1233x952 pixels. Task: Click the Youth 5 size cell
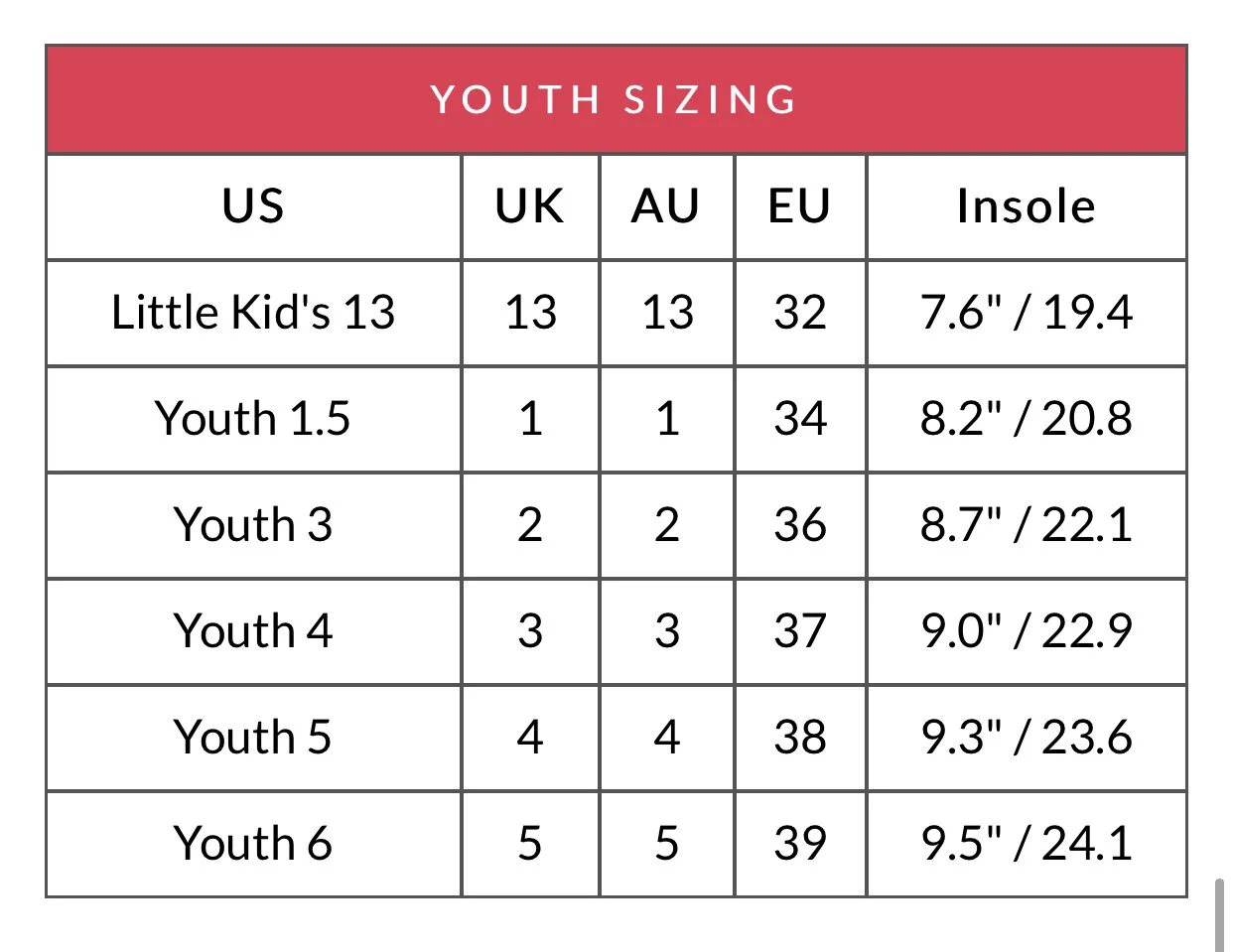pos(253,738)
